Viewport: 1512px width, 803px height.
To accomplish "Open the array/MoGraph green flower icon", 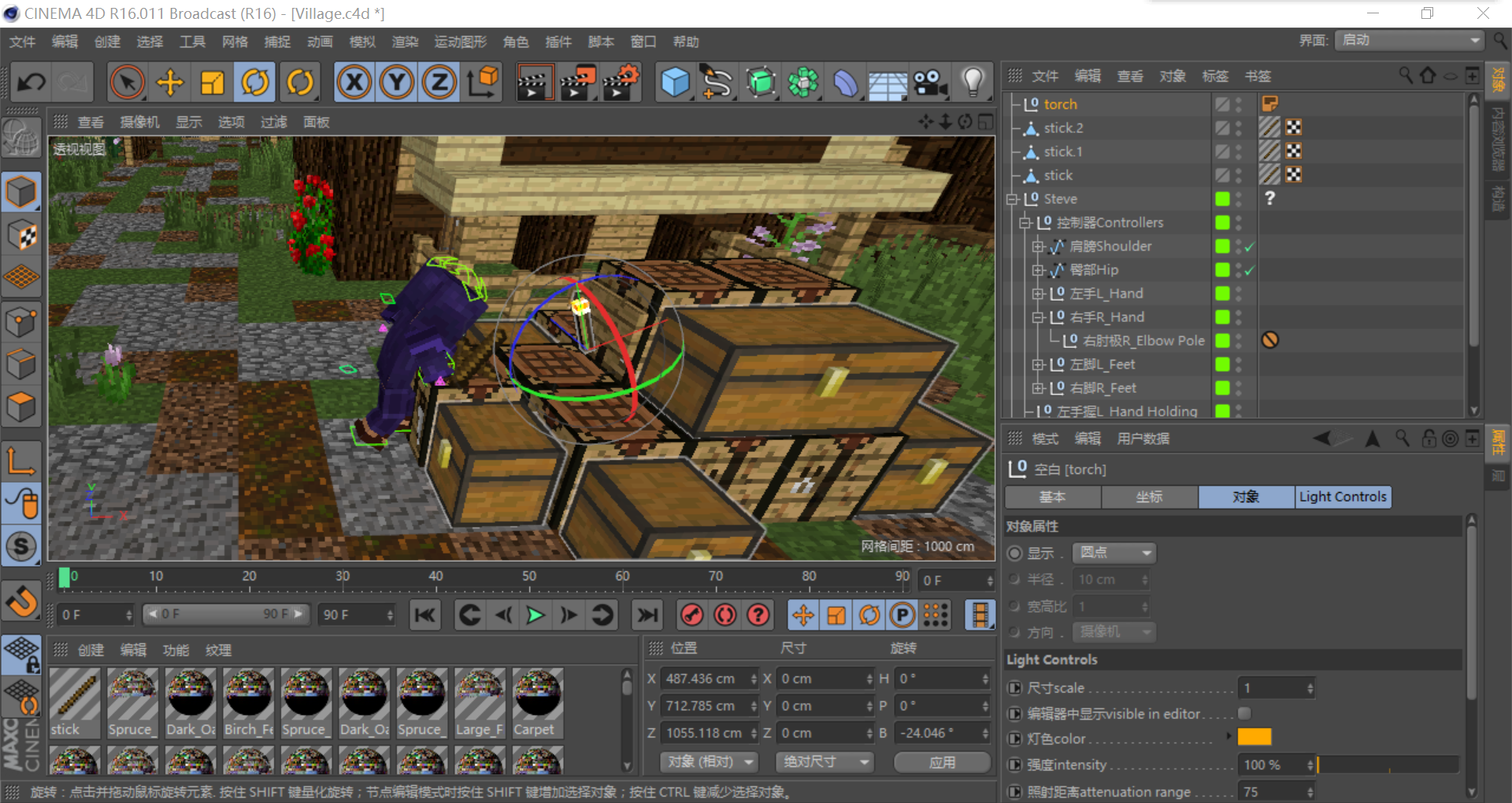I will [x=803, y=82].
